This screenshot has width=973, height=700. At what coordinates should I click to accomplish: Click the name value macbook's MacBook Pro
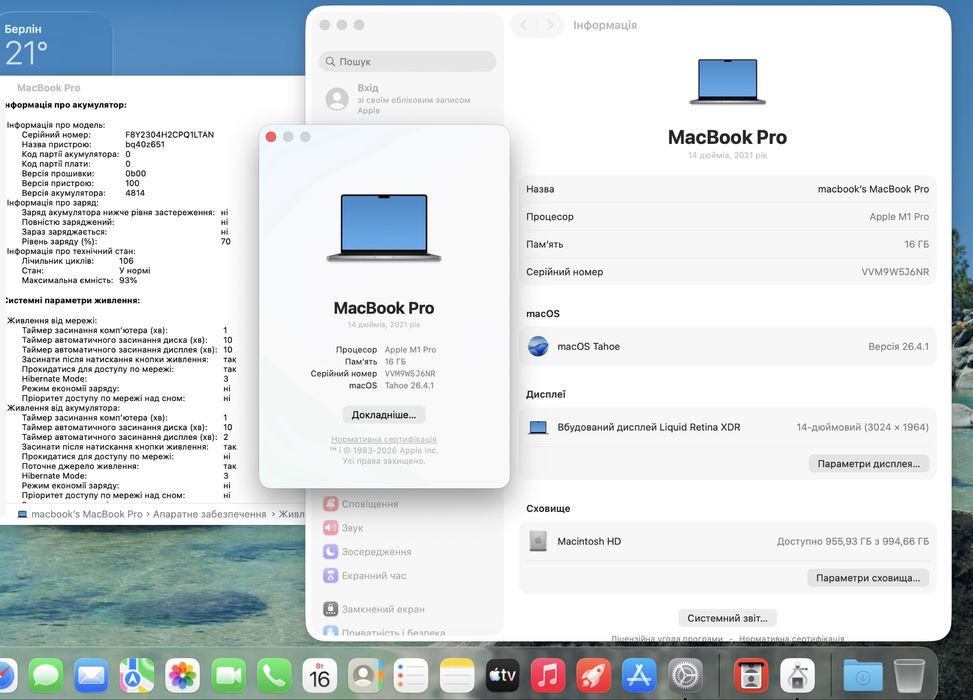(x=873, y=189)
